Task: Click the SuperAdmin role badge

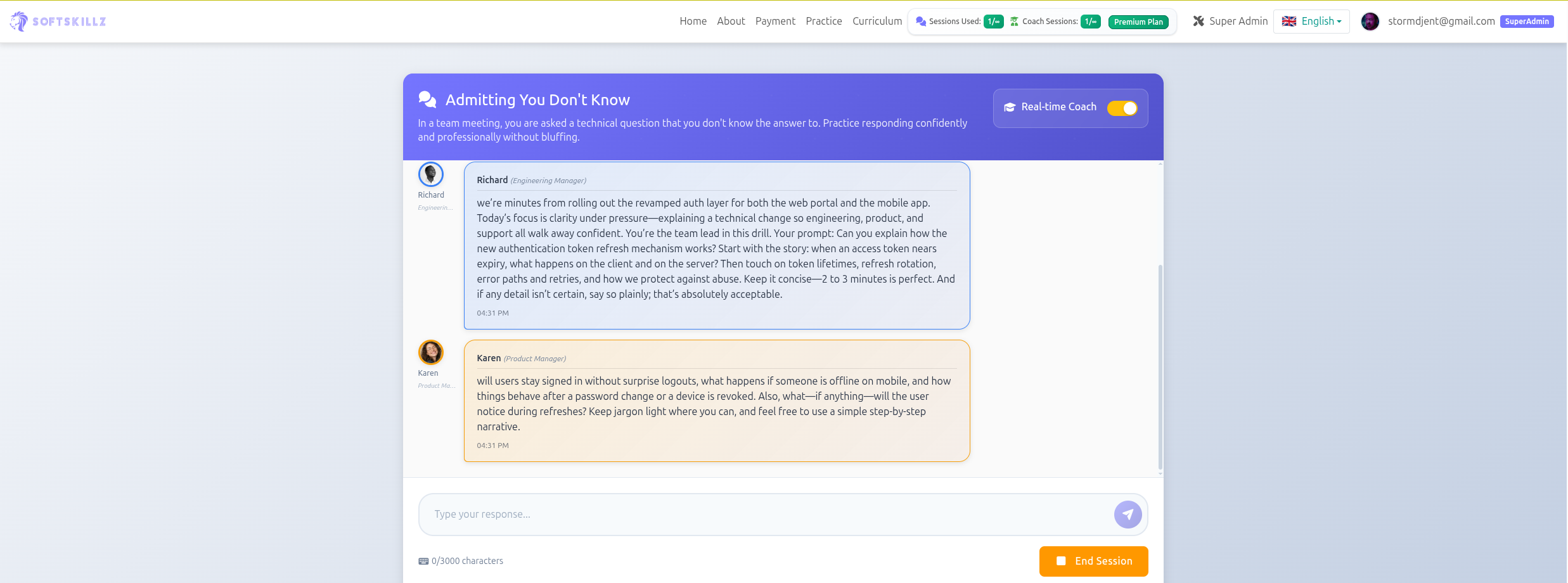Action: 1526,22
